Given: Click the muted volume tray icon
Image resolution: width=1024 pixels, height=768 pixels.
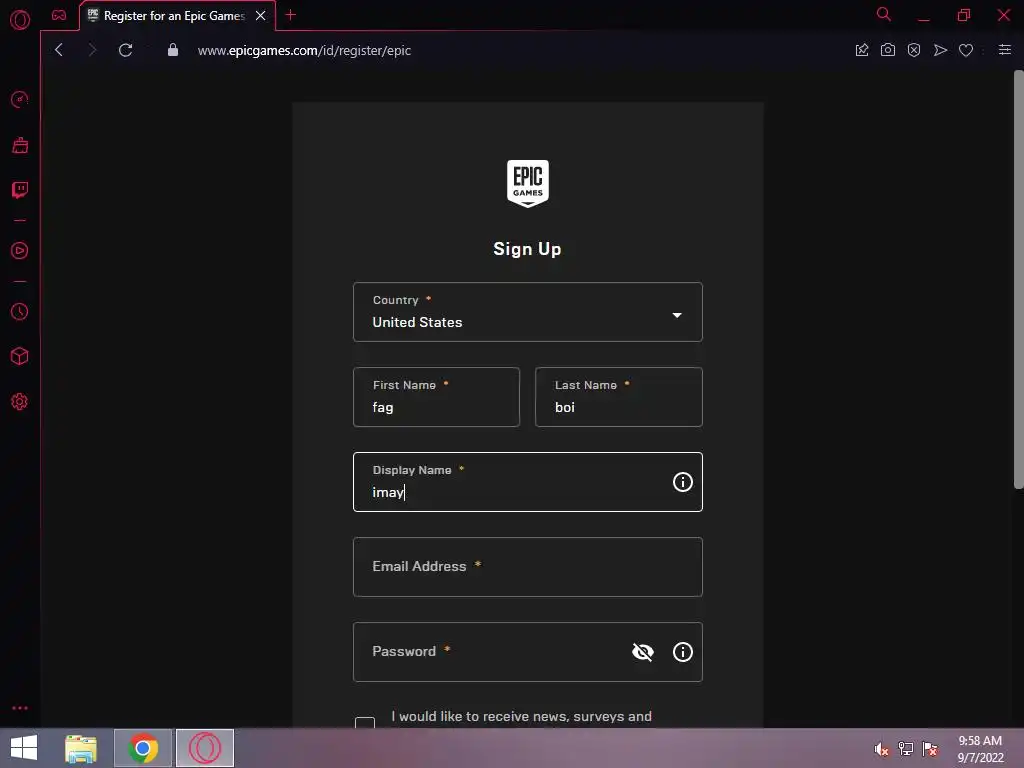Looking at the screenshot, I should coord(881,749).
